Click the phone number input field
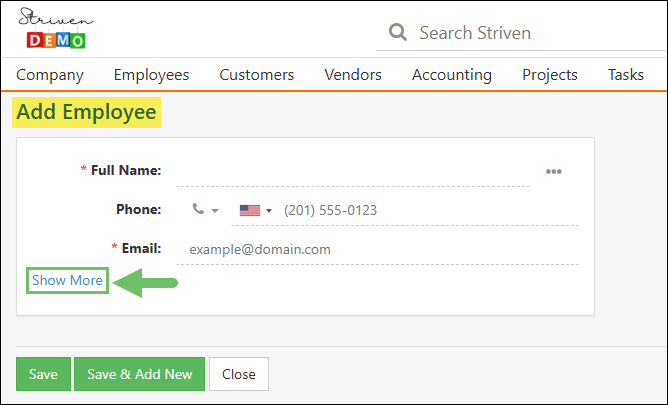 (x=429, y=210)
